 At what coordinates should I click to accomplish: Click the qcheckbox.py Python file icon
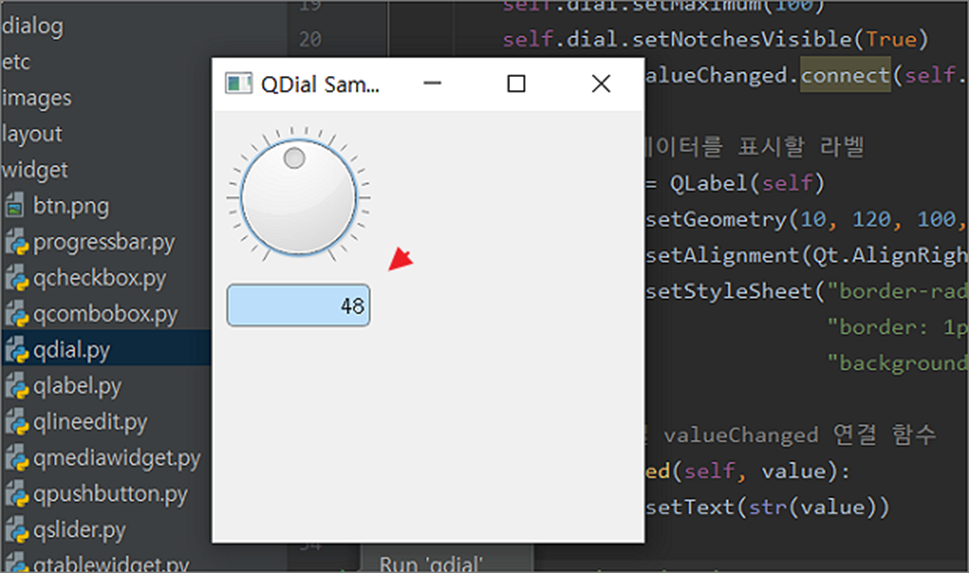[x=17, y=278]
